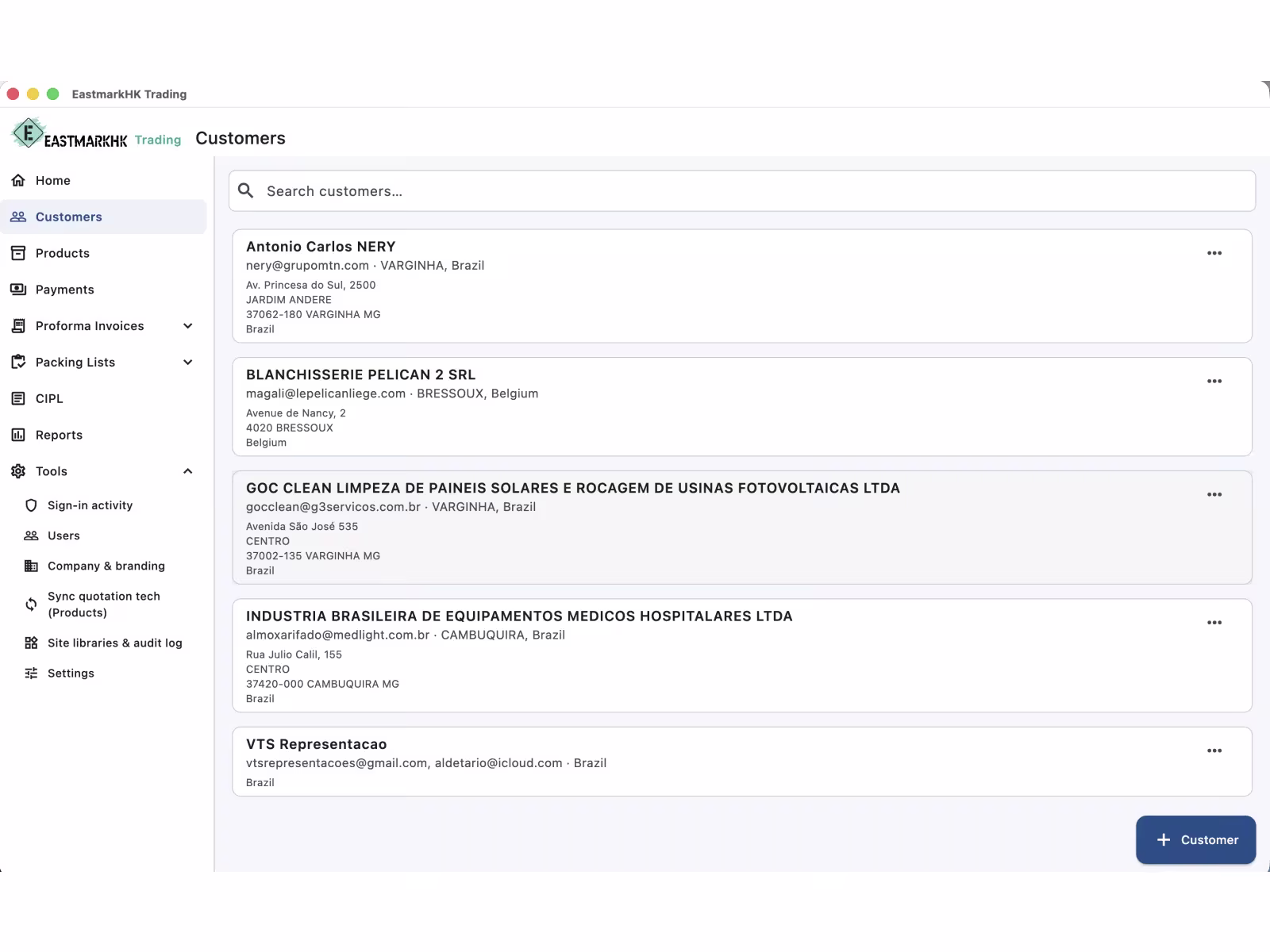Click the CIPL document icon
Screen dimensions: 1270x952
(18, 398)
